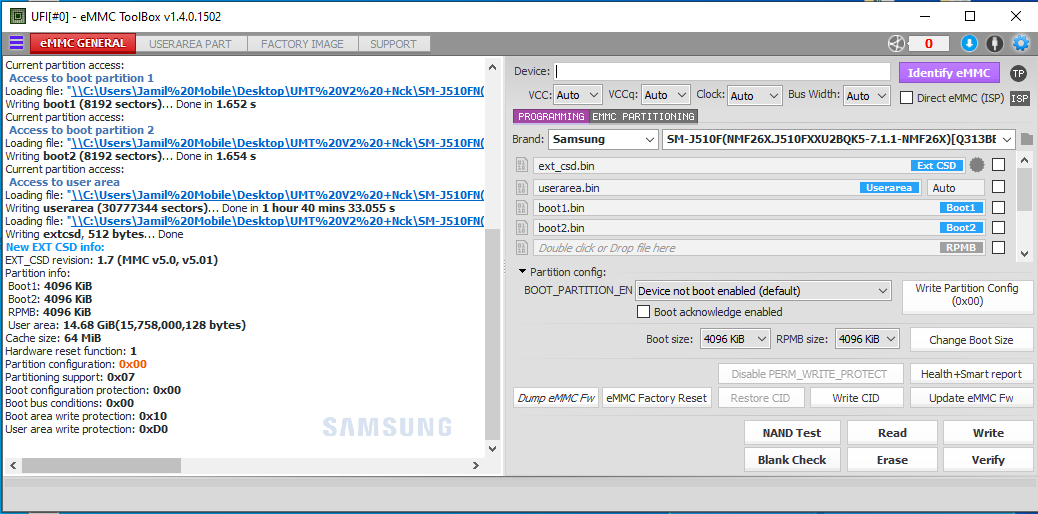
Task: Click the eMMC Factory Reset button
Action: [657, 399]
